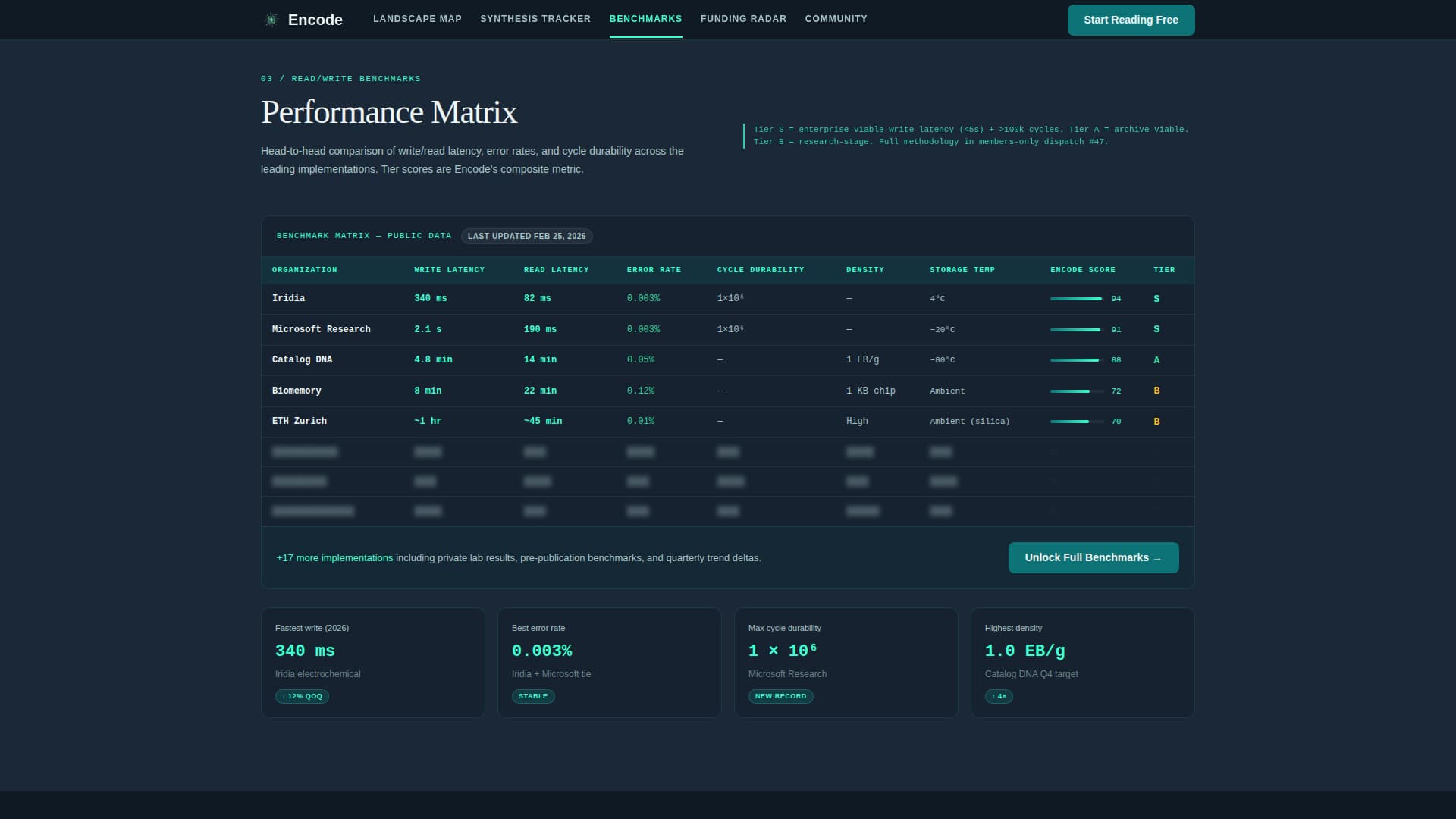Open the Landscape Map page

[x=417, y=19]
